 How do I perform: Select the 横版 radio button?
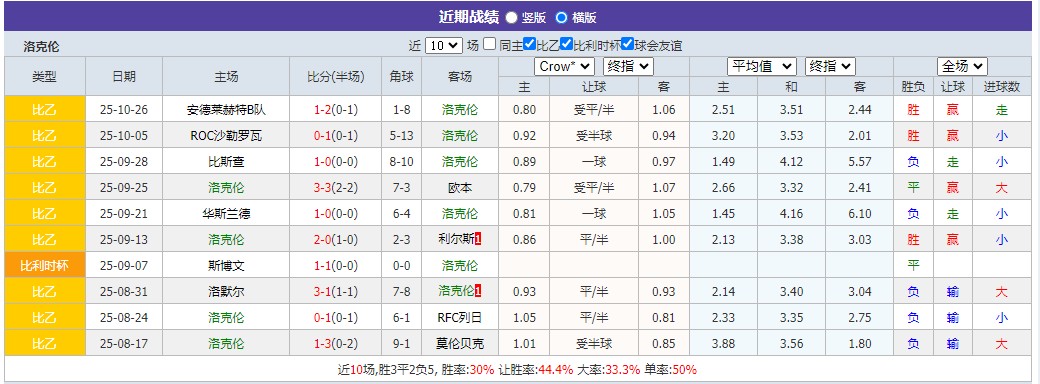point(562,18)
